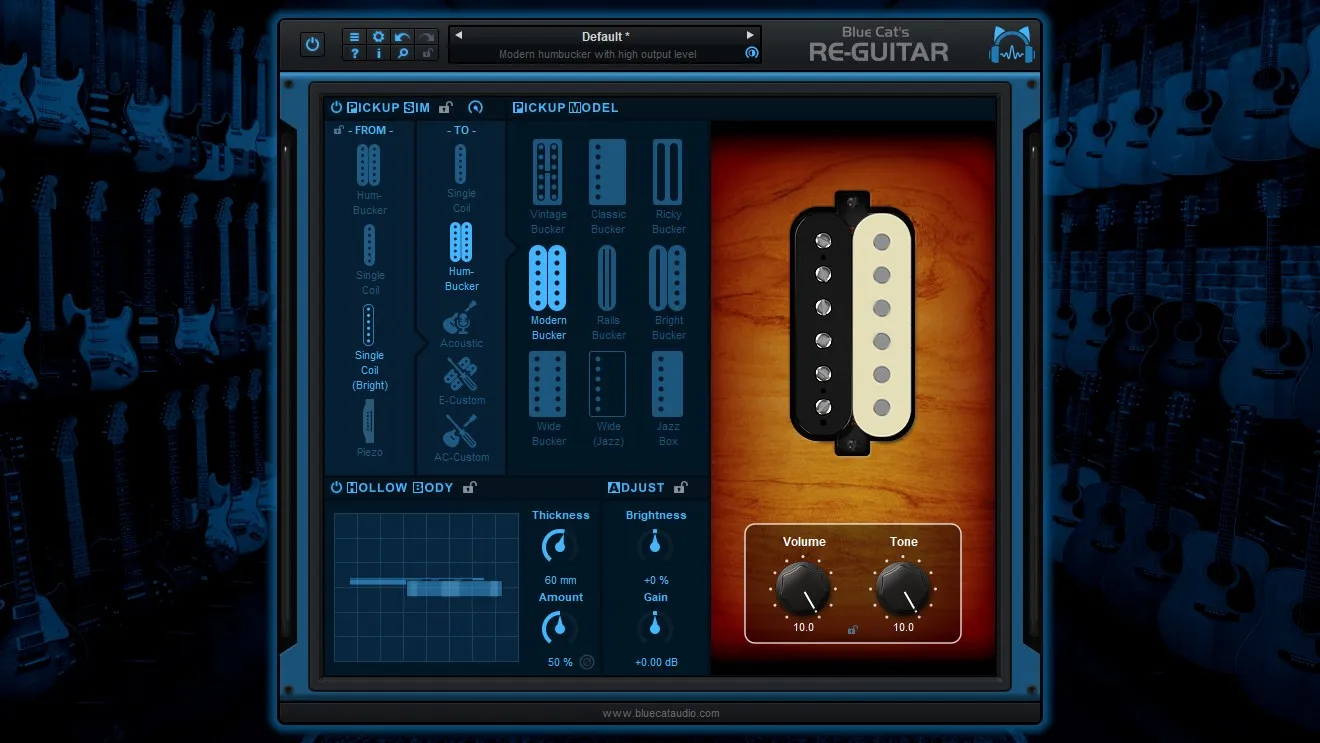
Task: Toggle the main plug-in bypass power button
Action: tap(313, 44)
